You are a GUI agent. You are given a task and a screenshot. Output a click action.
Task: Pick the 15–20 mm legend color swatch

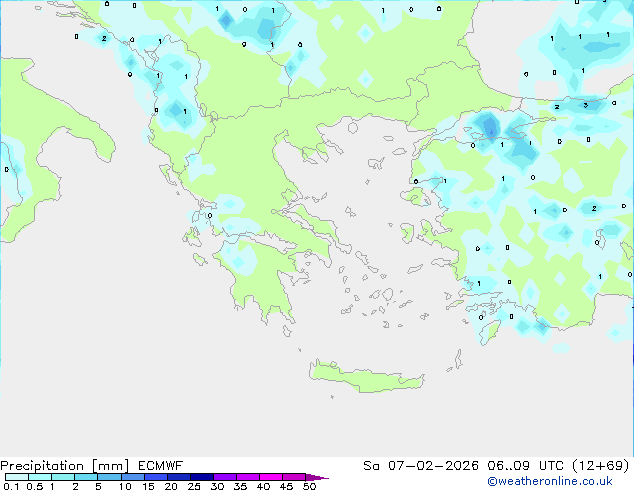pyautogui.click(x=156, y=477)
